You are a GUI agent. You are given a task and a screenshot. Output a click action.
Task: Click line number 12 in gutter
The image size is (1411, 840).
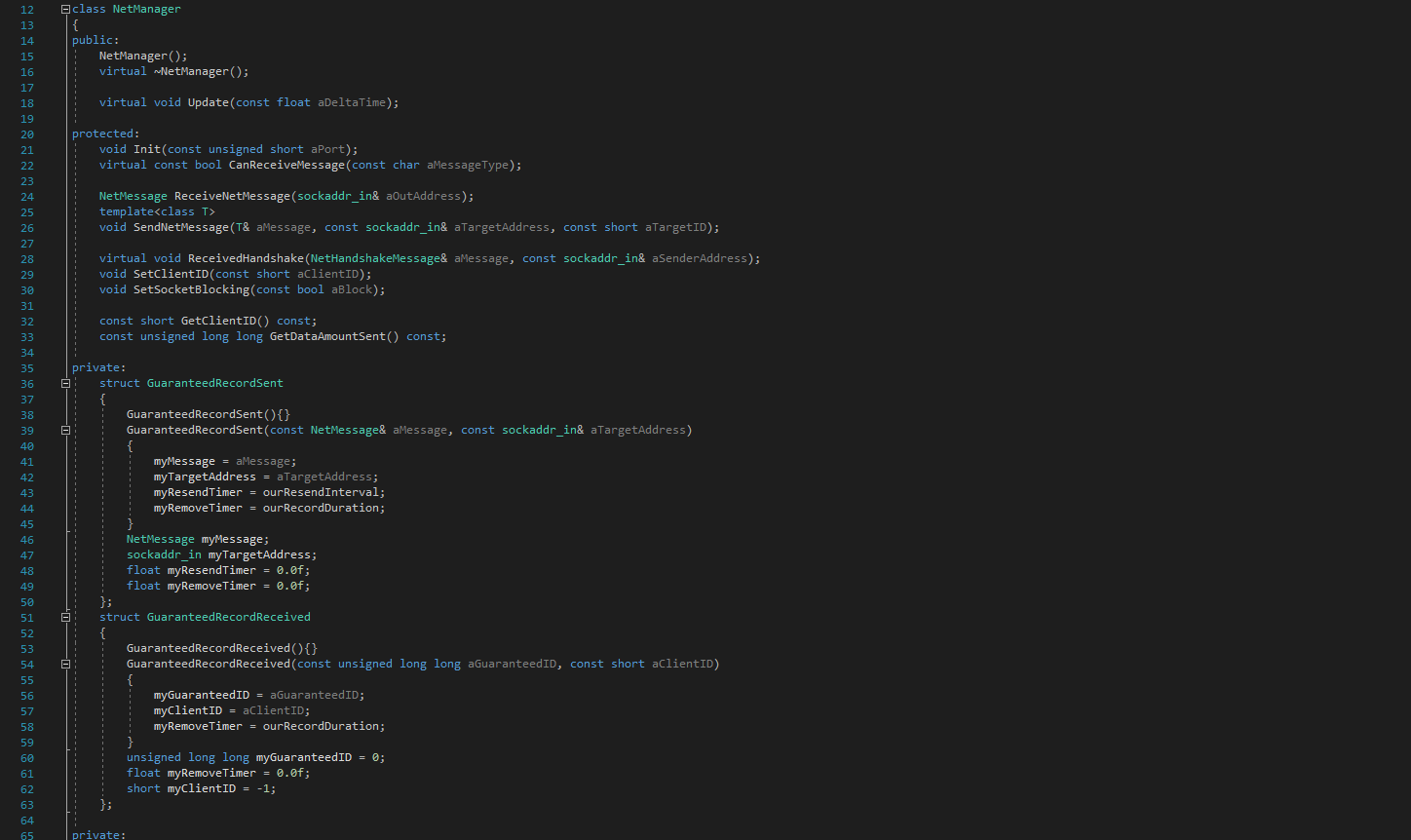tap(27, 10)
